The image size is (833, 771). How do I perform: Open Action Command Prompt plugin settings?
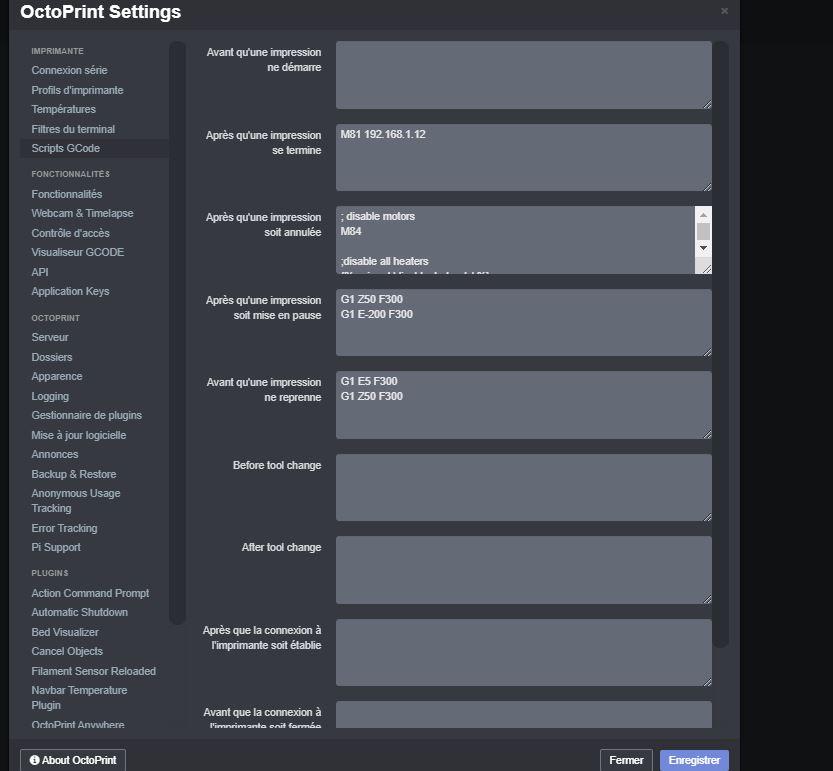pyautogui.click(x=90, y=593)
